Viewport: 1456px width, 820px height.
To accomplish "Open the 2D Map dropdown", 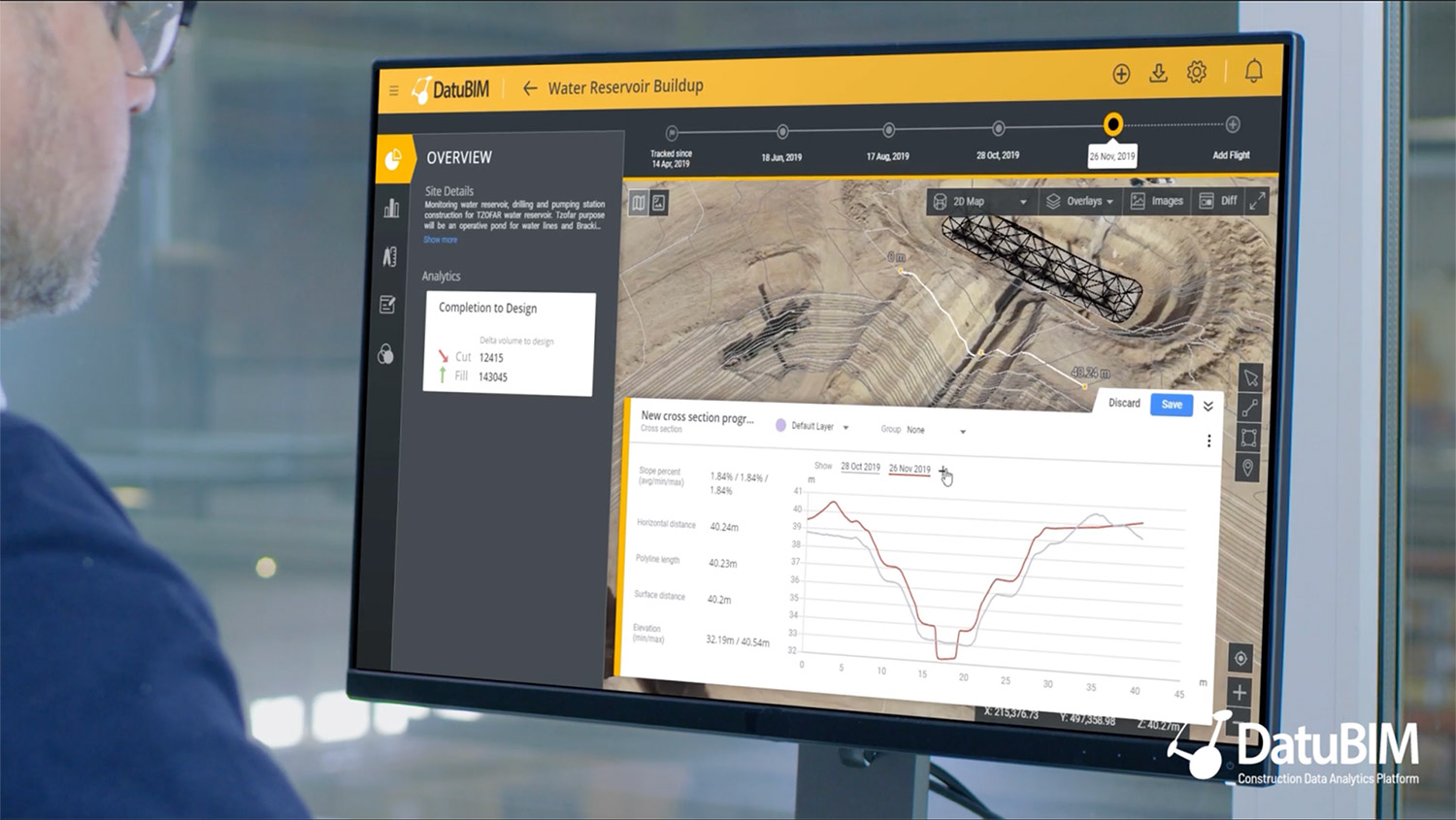I will pos(979,202).
